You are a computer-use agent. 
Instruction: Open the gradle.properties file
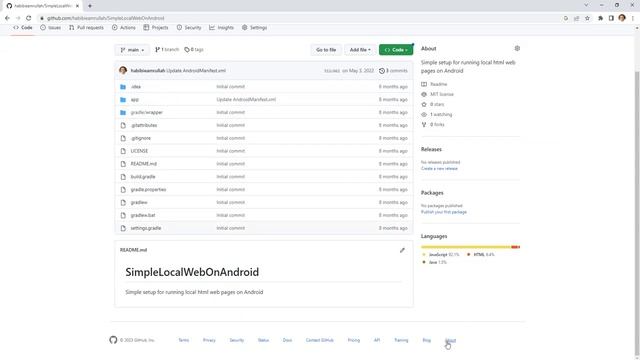(148, 189)
